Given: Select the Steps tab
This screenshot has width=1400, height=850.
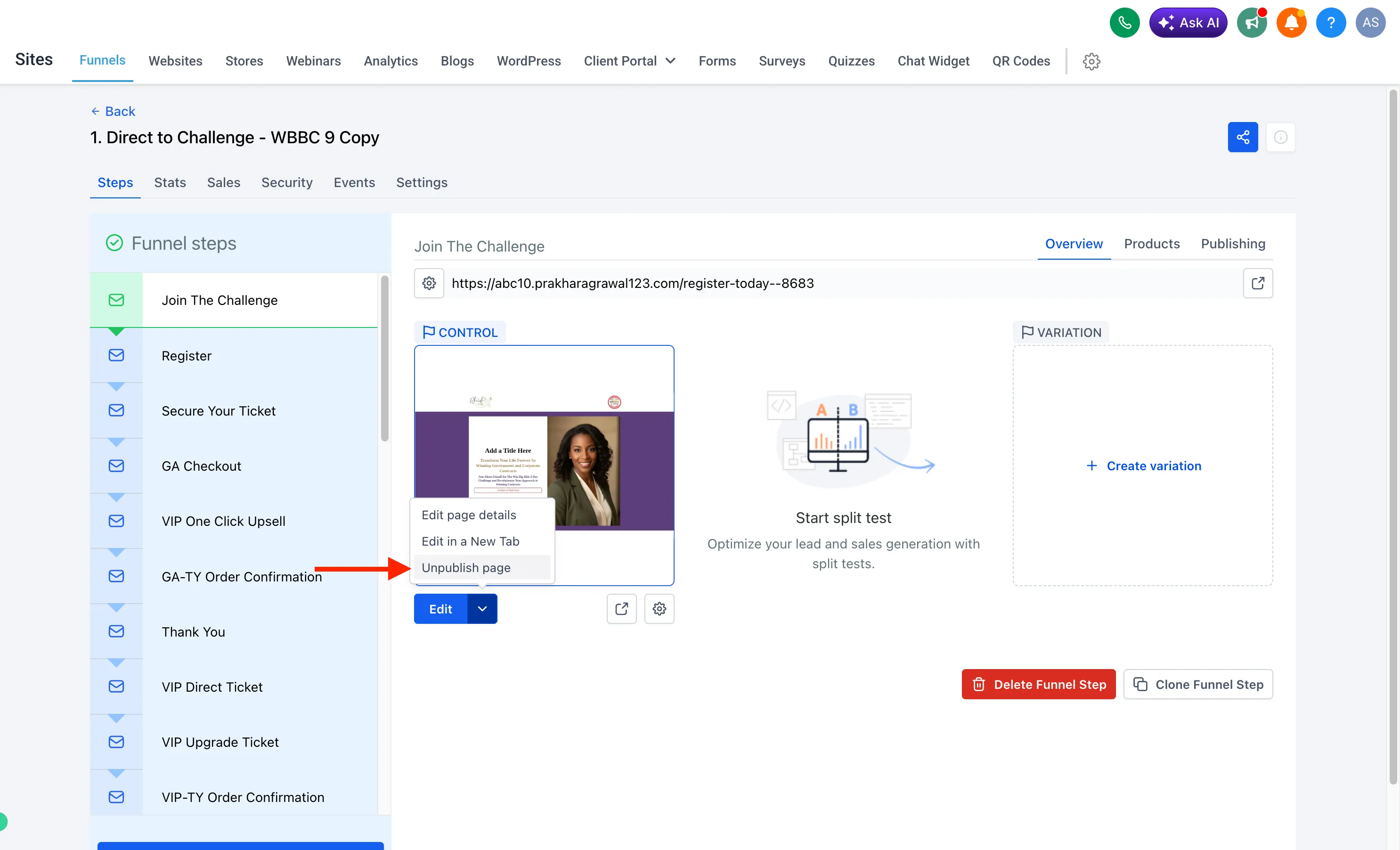Looking at the screenshot, I should [x=115, y=182].
